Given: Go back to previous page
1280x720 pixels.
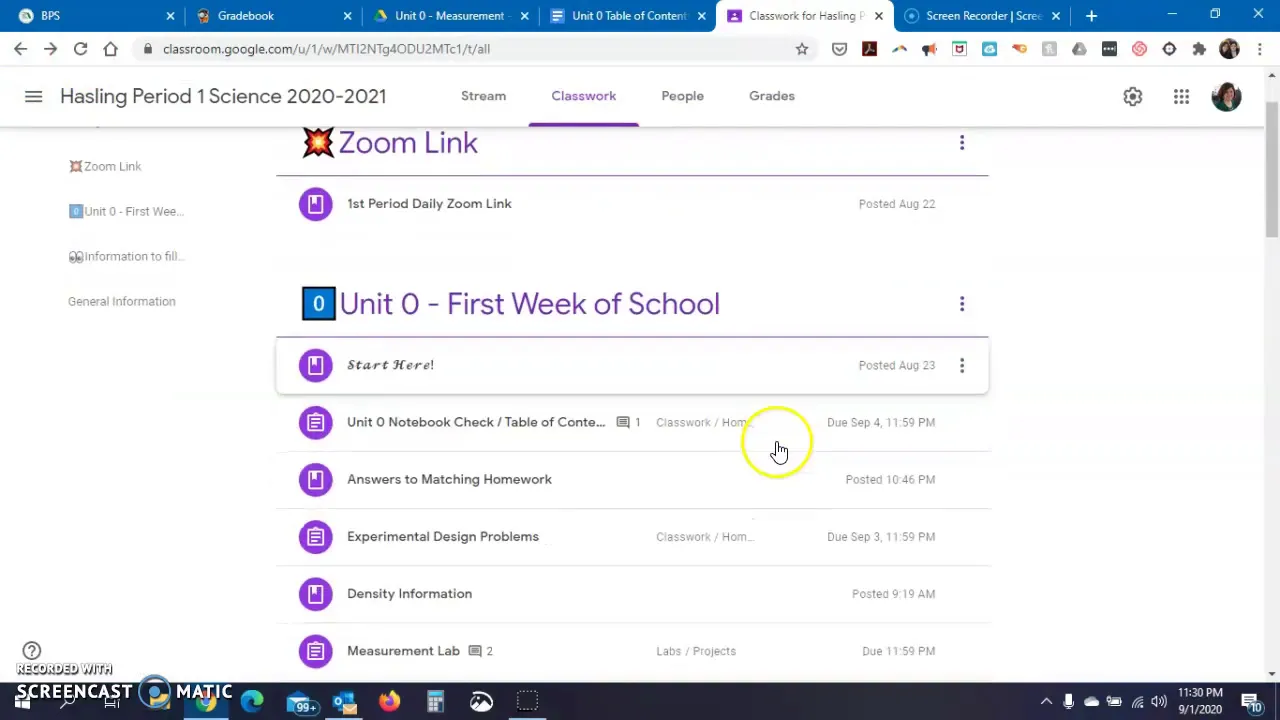Looking at the screenshot, I should [20, 48].
